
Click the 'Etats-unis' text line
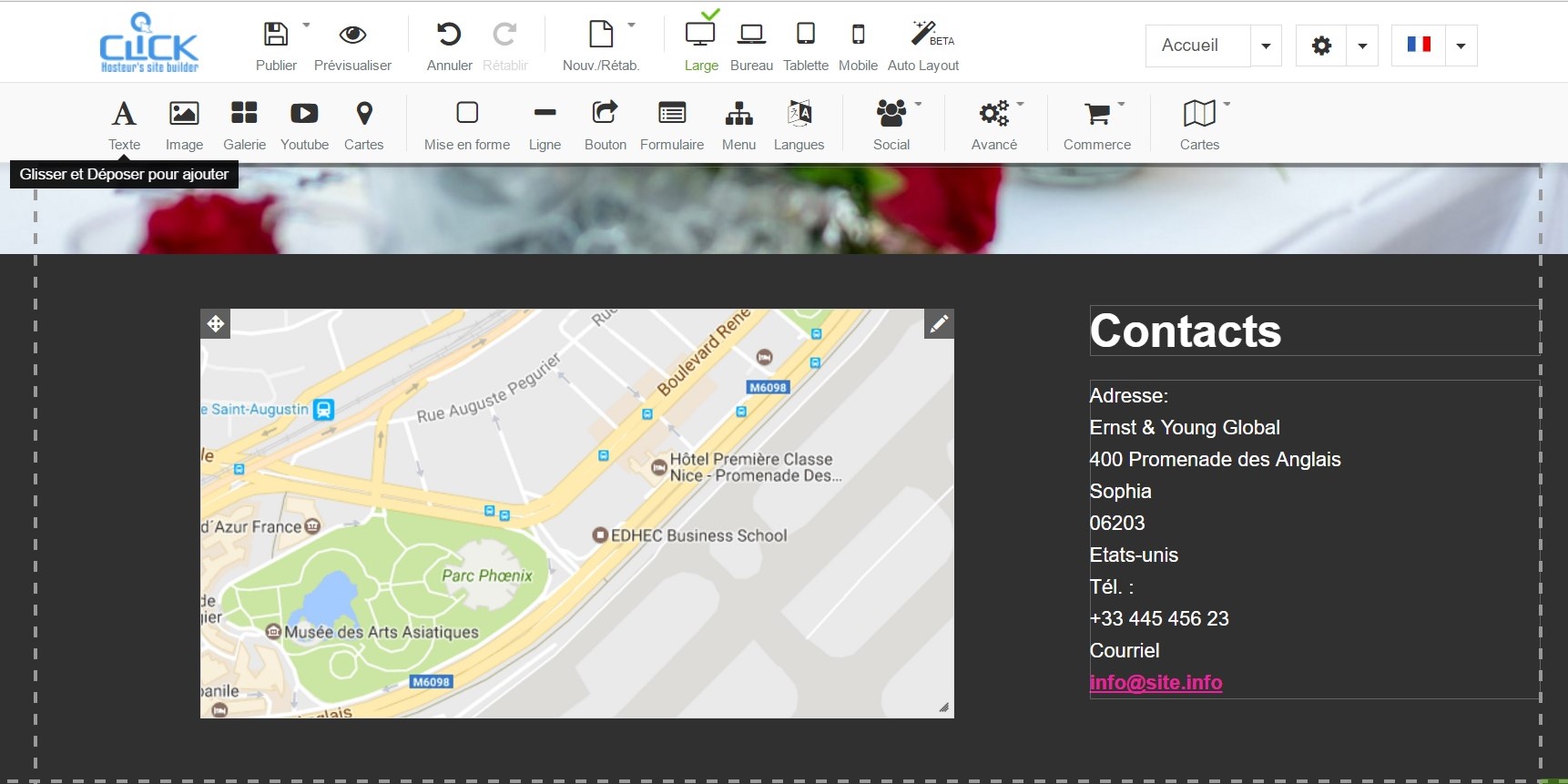tap(1134, 555)
